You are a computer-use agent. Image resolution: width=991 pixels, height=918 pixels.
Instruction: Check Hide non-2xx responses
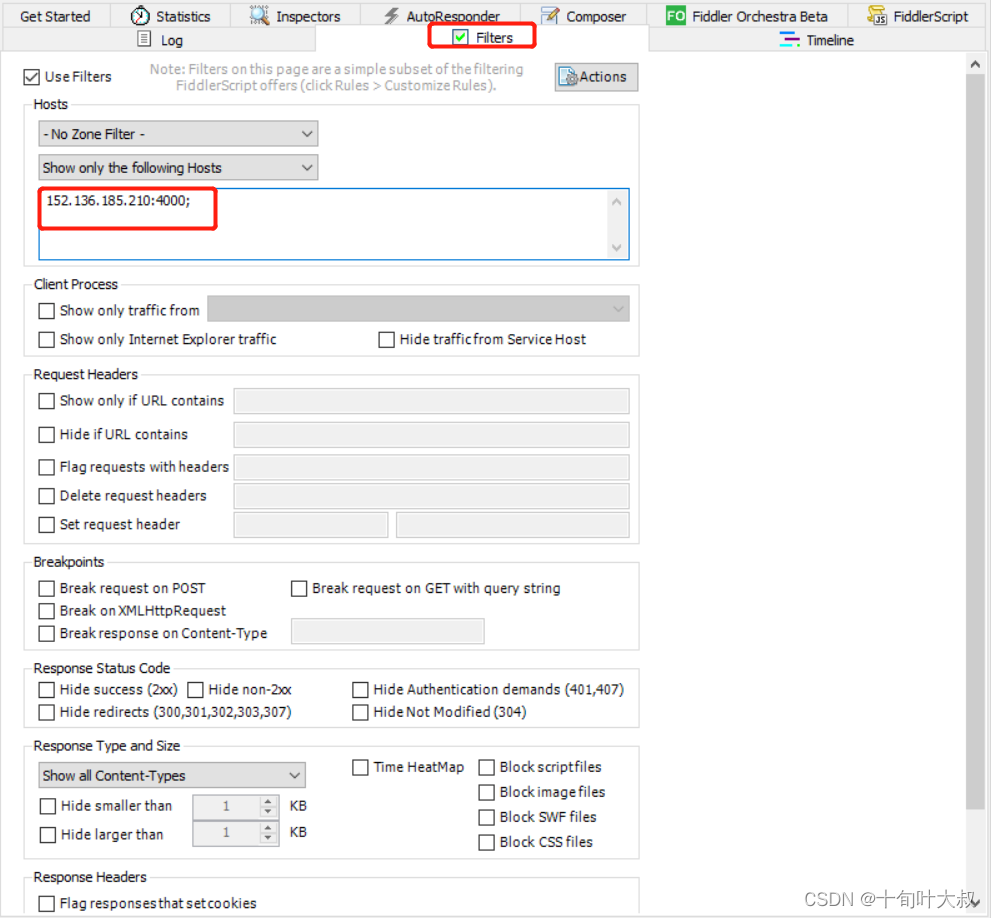195,690
